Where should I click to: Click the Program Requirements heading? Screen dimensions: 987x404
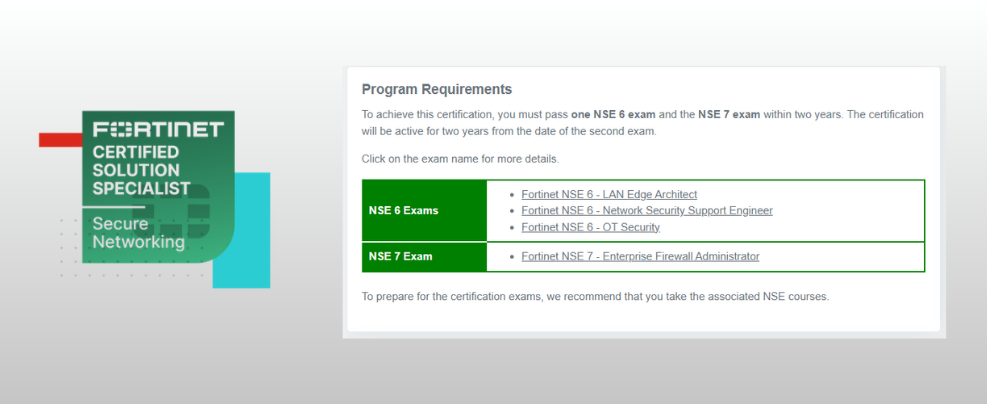tap(436, 89)
